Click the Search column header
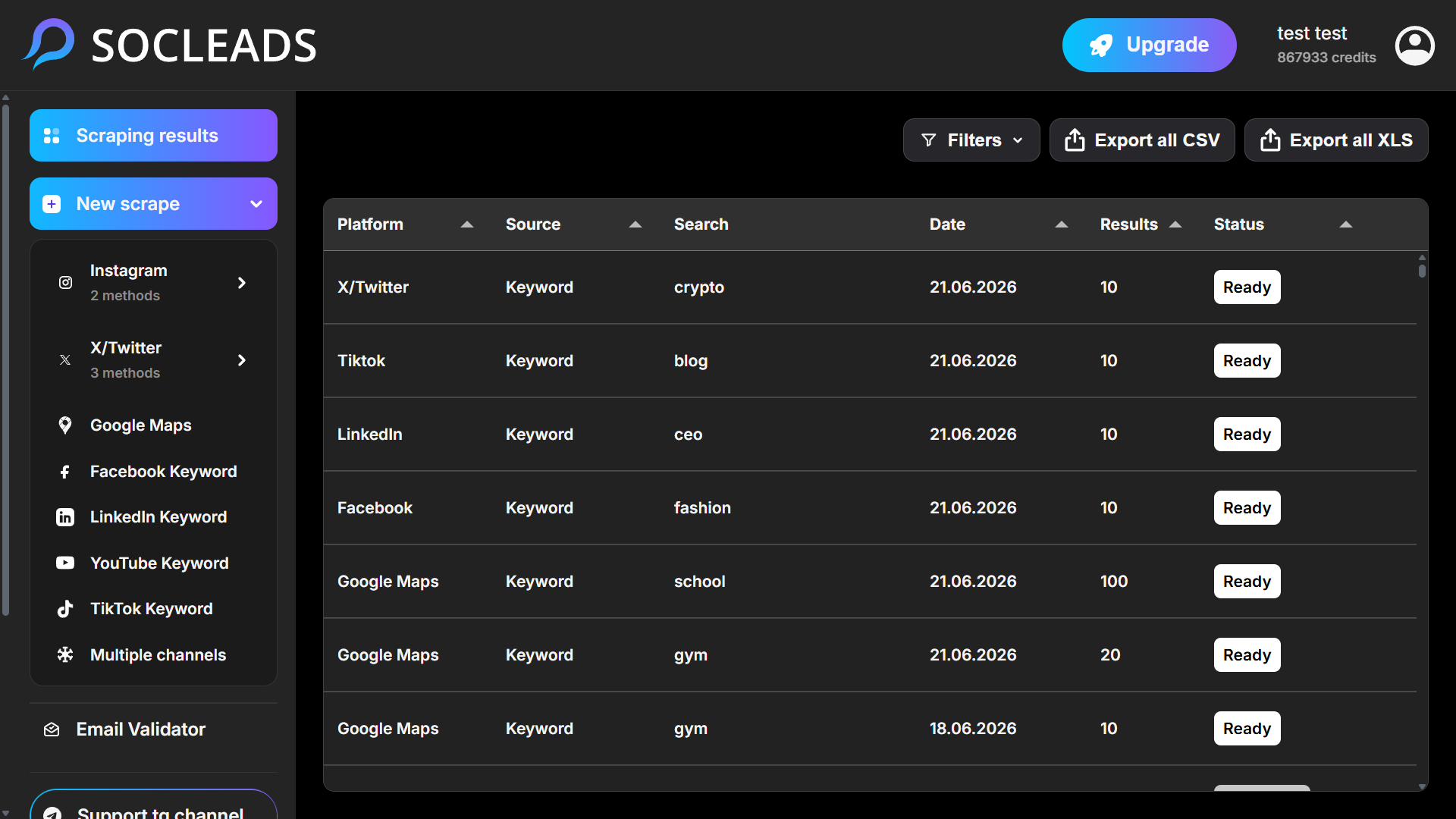 (x=701, y=224)
